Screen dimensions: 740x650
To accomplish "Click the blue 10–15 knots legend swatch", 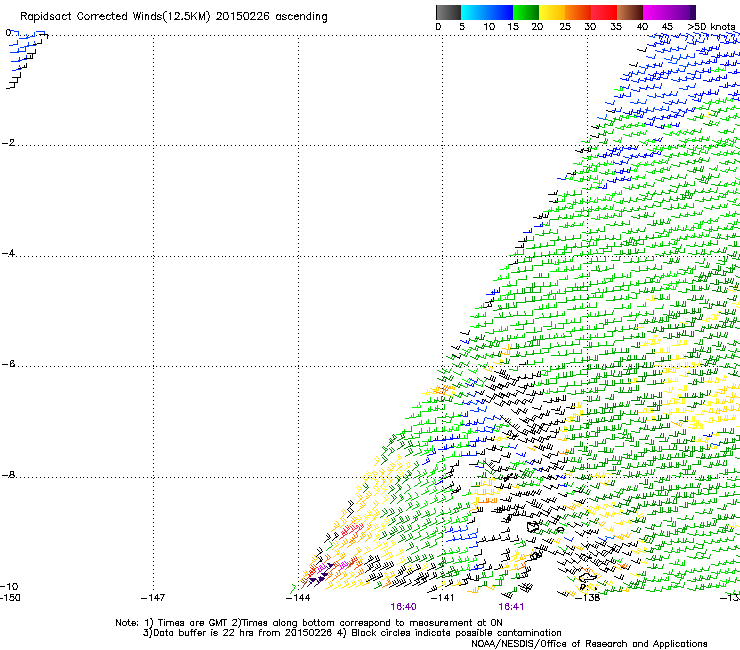I will 500,12.
